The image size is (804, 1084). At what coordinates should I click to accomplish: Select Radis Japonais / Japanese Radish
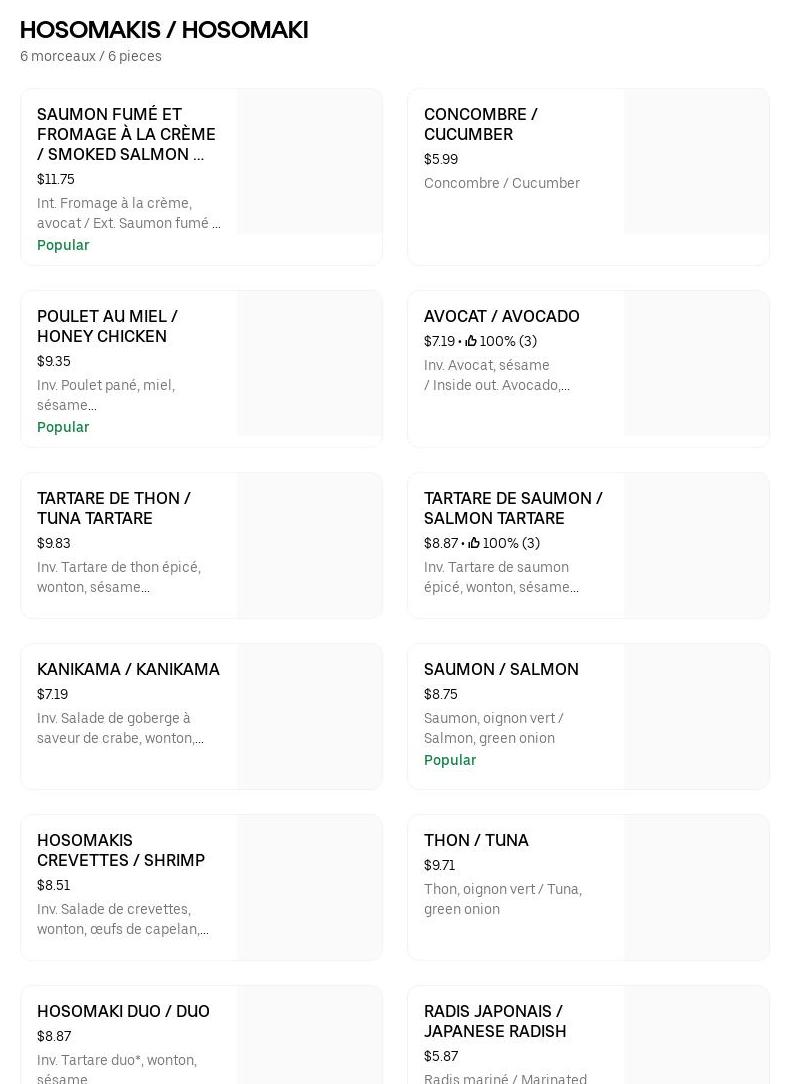click(494, 1021)
